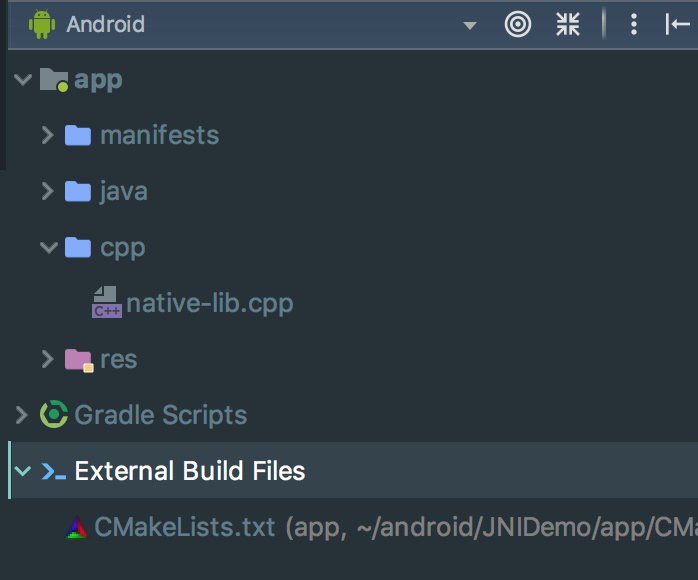Expand the Gradle Scripts chevron
This screenshot has height=580, width=698.
point(21,415)
